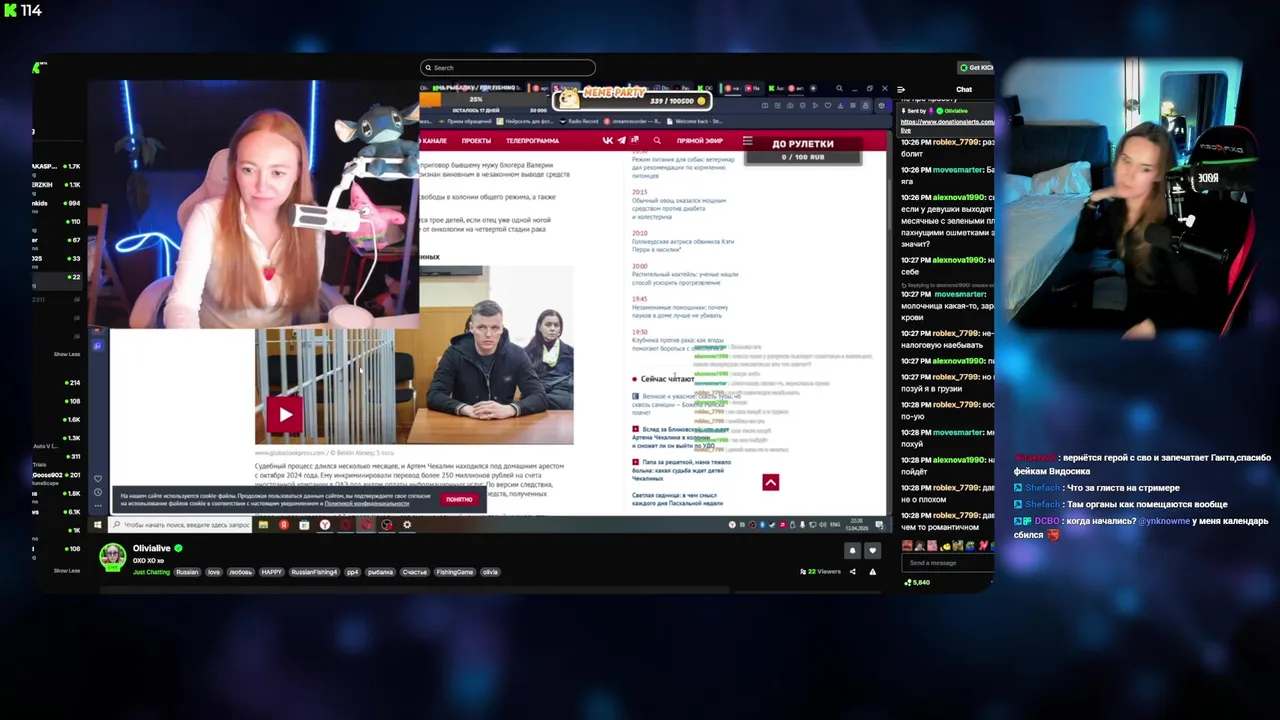Click the Windows Start button in streamed taskbar

(97, 525)
